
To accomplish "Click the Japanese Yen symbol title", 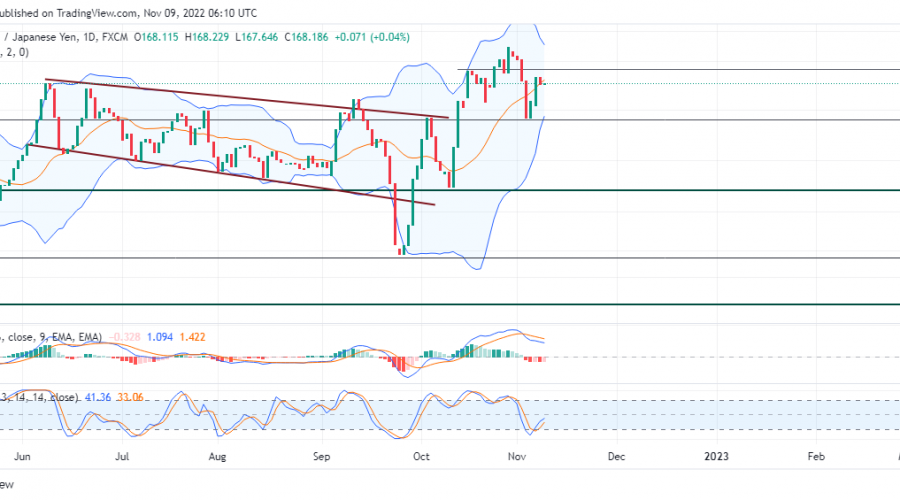I will [x=45, y=37].
